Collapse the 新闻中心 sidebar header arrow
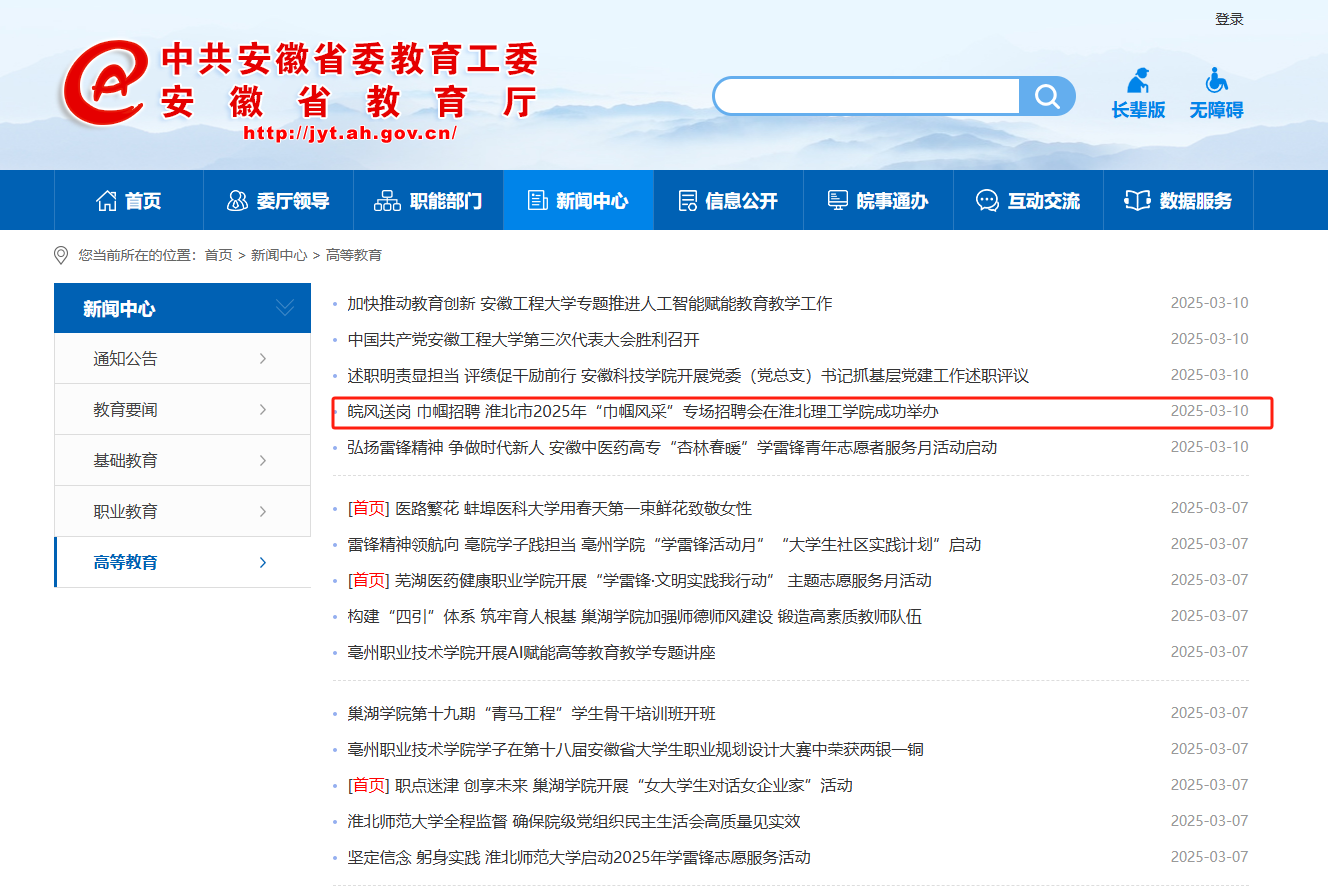The image size is (1328, 886). [285, 308]
